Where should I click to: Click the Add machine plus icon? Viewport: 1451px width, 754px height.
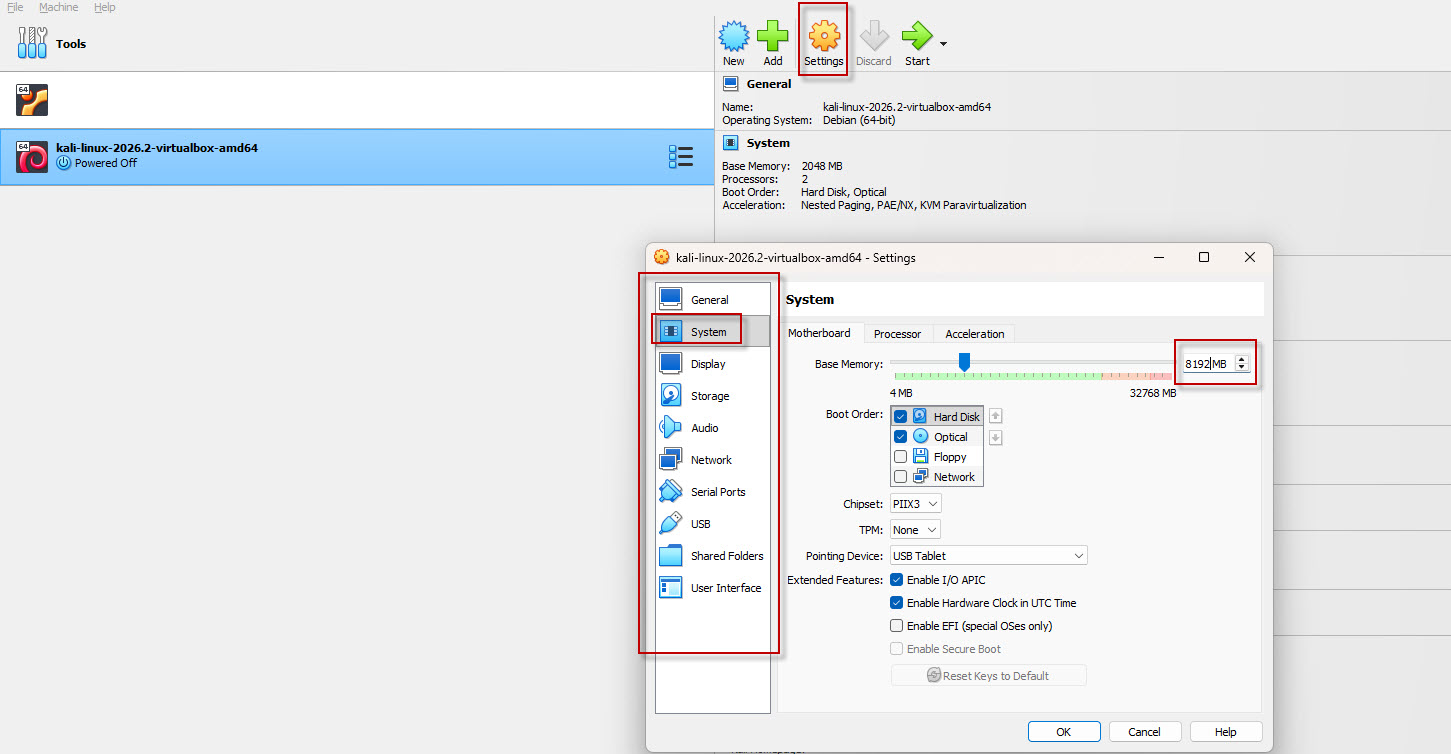[773, 37]
